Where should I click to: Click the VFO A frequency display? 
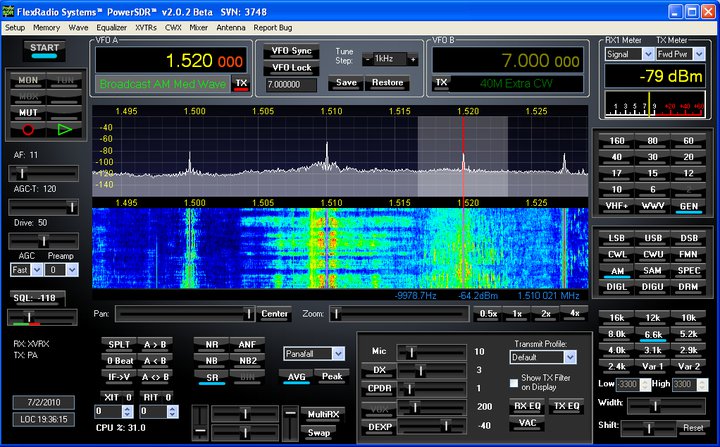172,60
